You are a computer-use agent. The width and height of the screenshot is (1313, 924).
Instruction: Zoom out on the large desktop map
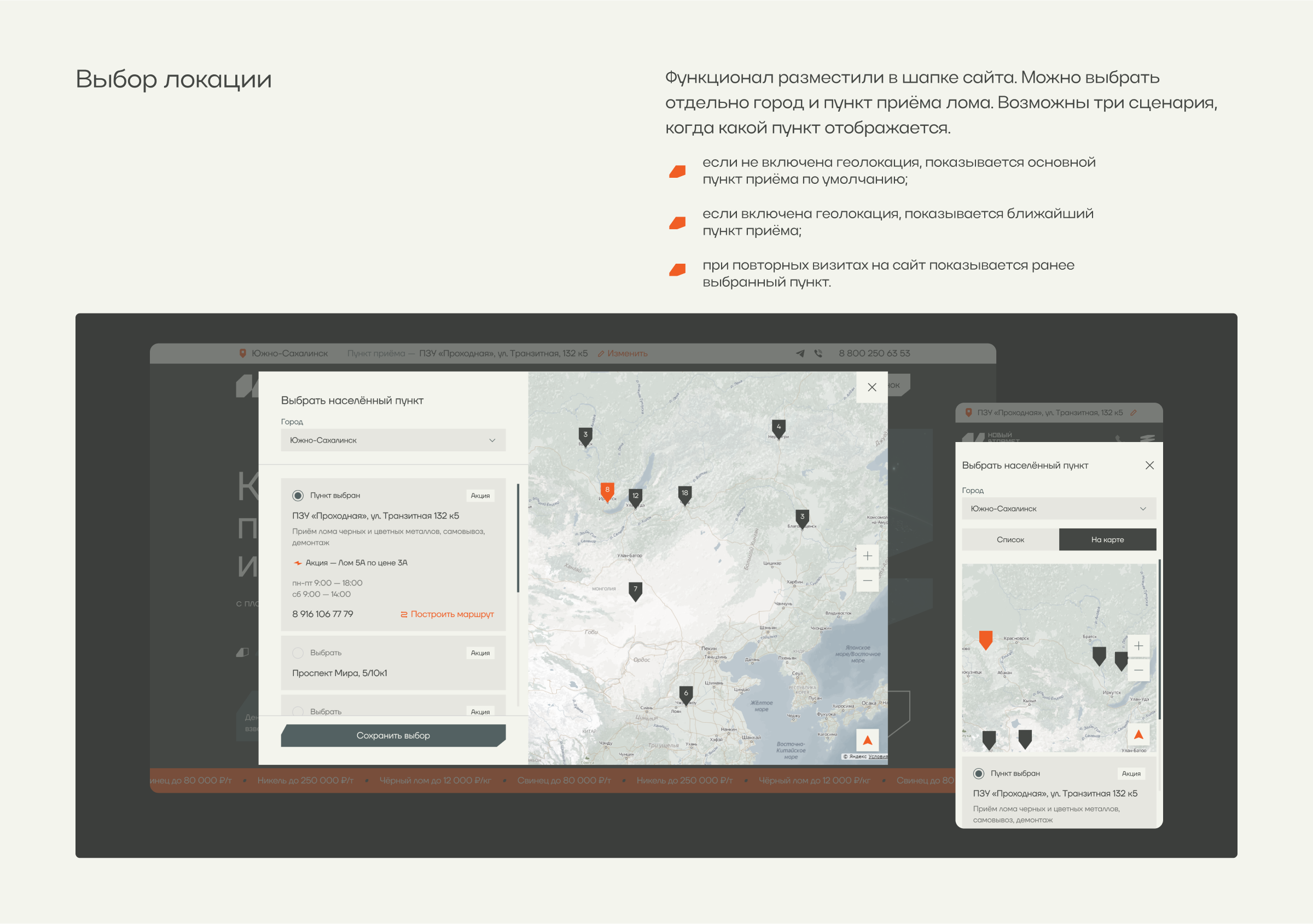[867, 581]
